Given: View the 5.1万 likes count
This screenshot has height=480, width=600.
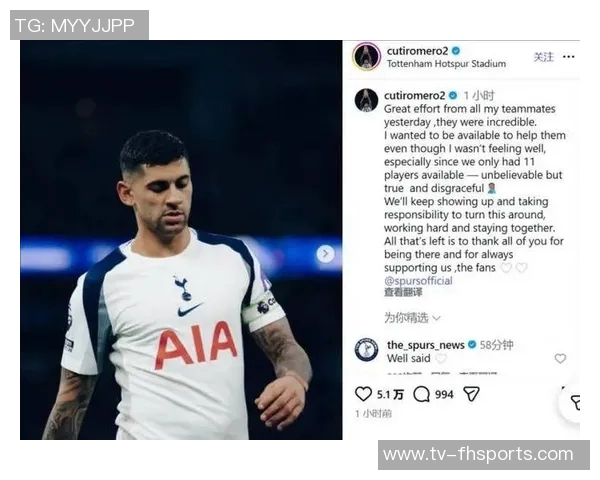Looking at the screenshot, I should (x=390, y=394).
